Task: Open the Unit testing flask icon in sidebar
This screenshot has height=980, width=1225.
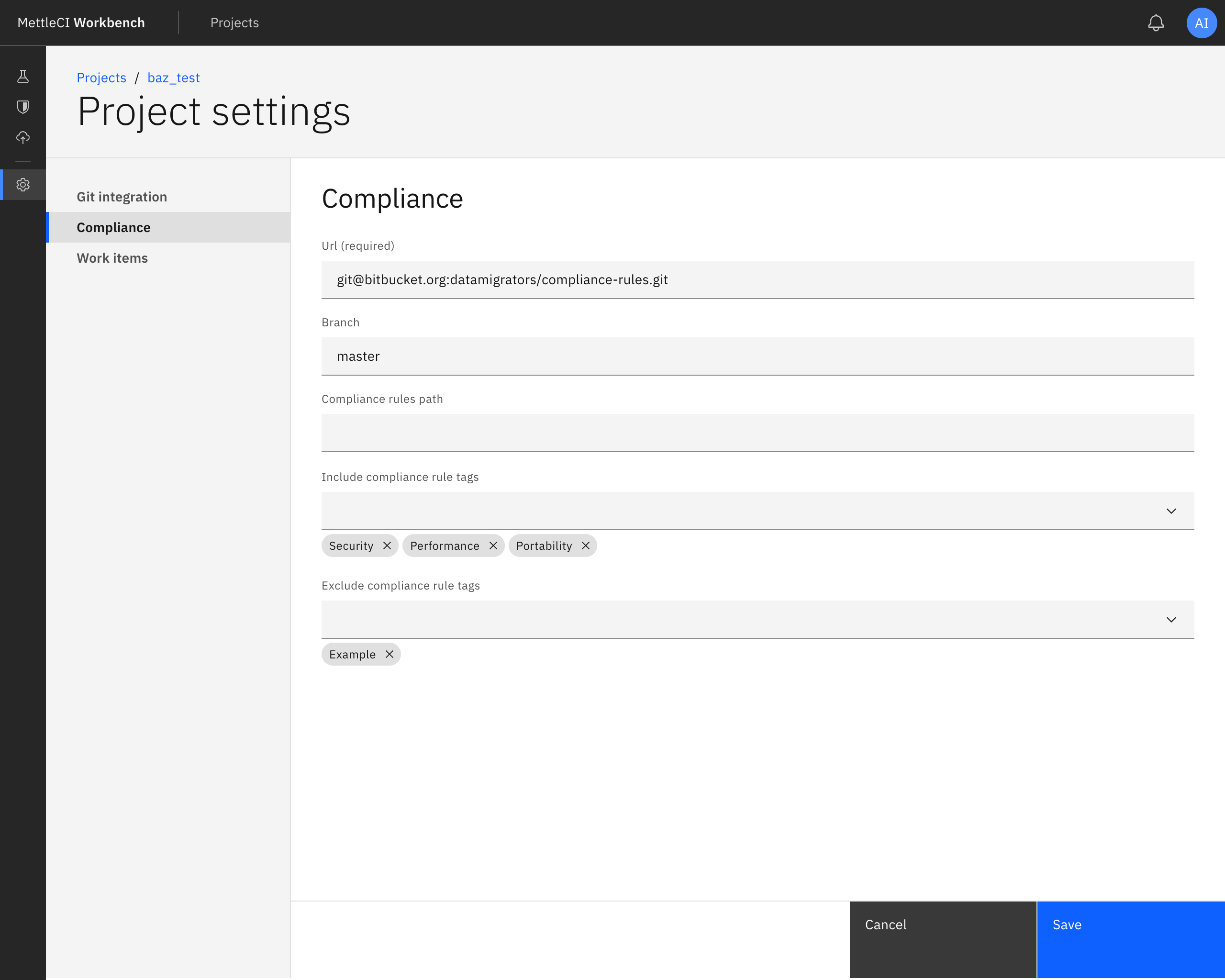Action: click(x=22, y=77)
